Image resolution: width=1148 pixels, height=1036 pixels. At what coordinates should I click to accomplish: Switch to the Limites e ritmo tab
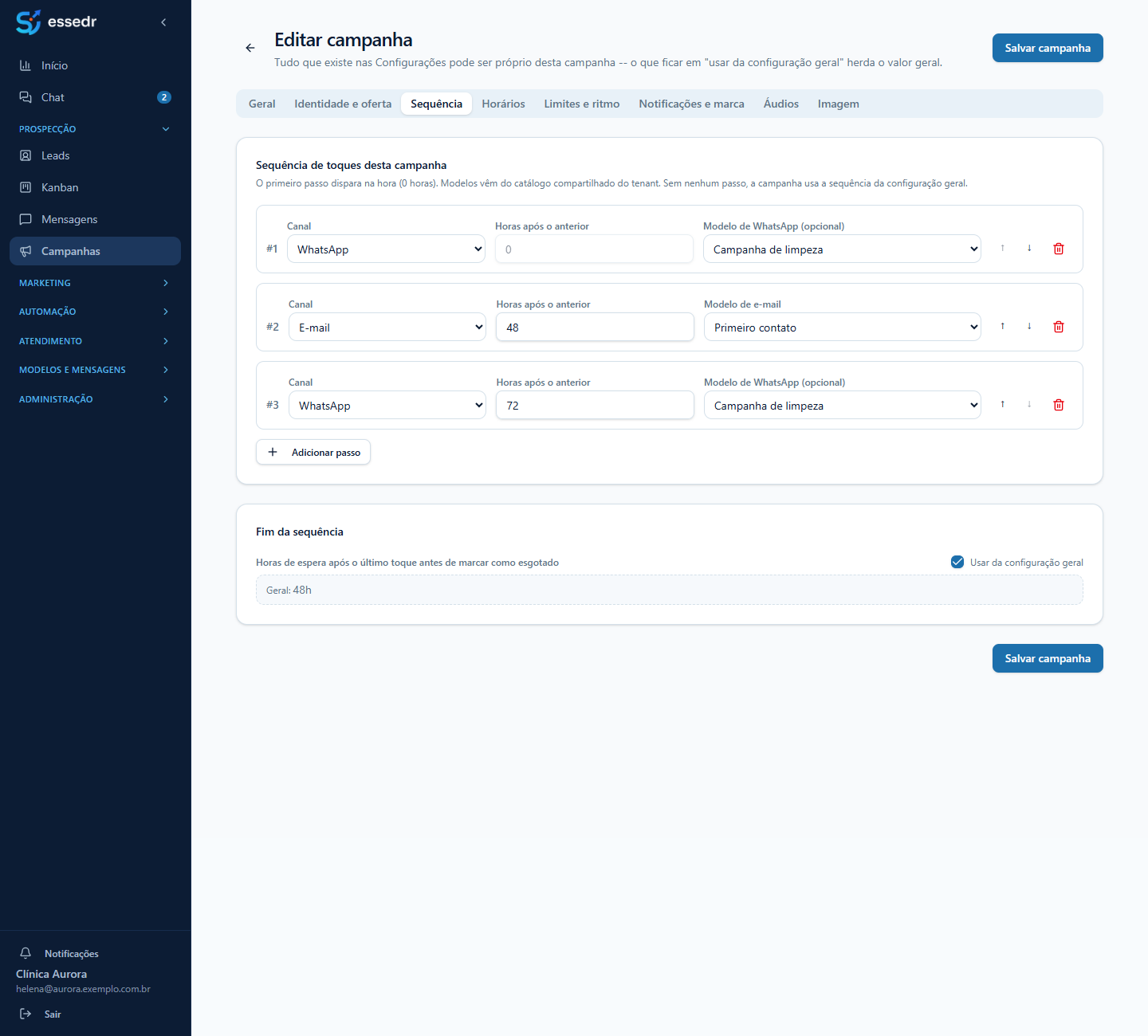pos(582,104)
